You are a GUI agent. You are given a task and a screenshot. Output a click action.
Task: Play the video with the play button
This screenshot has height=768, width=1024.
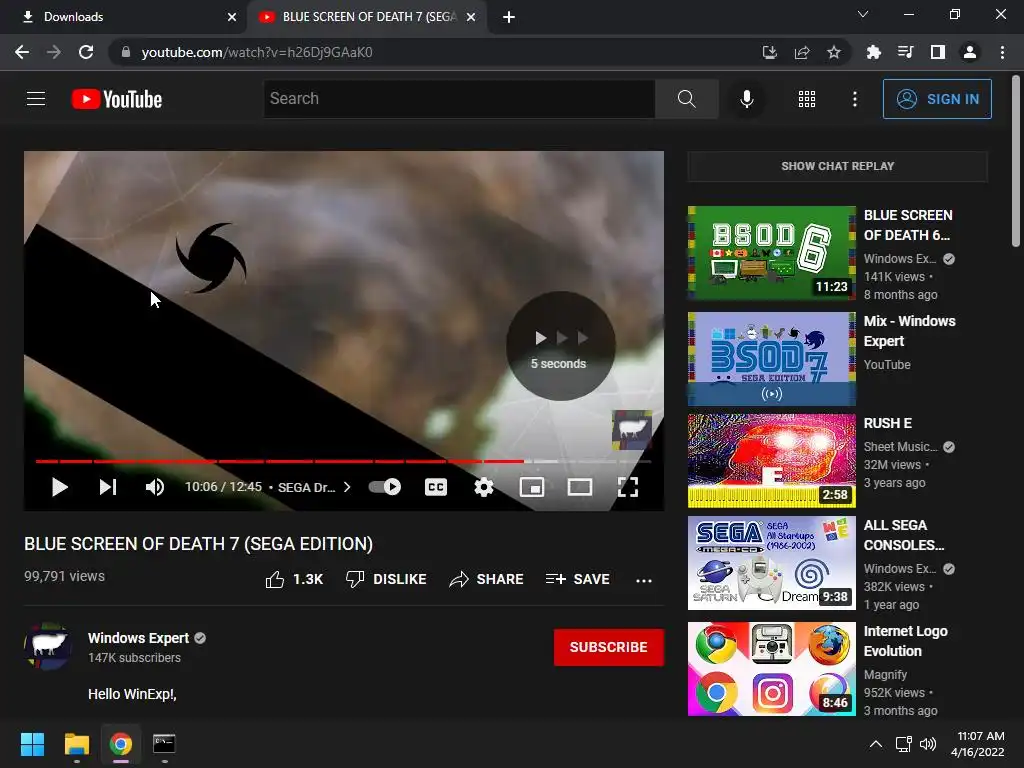[59, 487]
